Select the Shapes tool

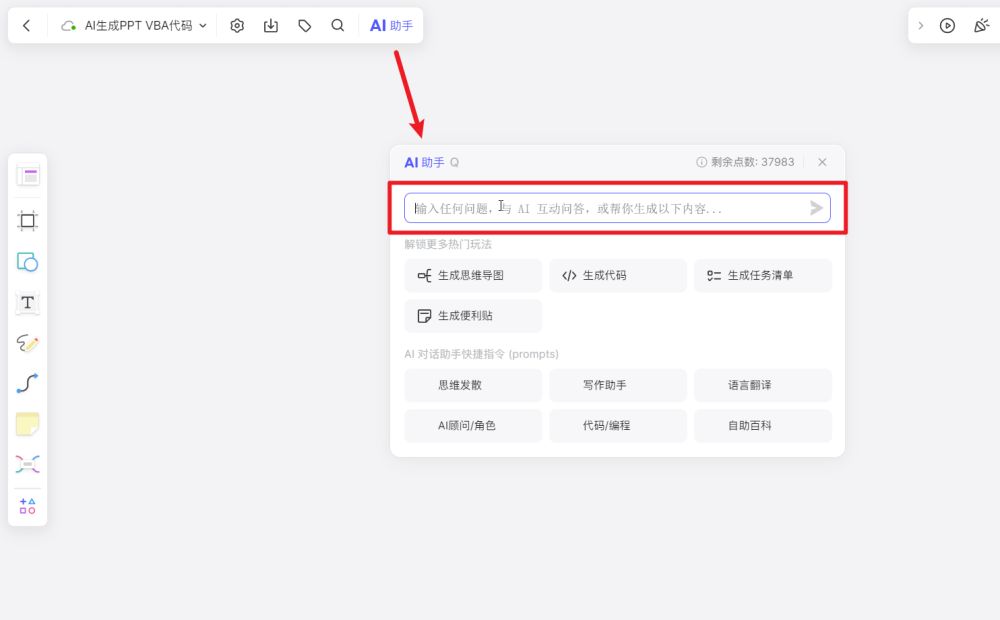(x=27, y=263)
